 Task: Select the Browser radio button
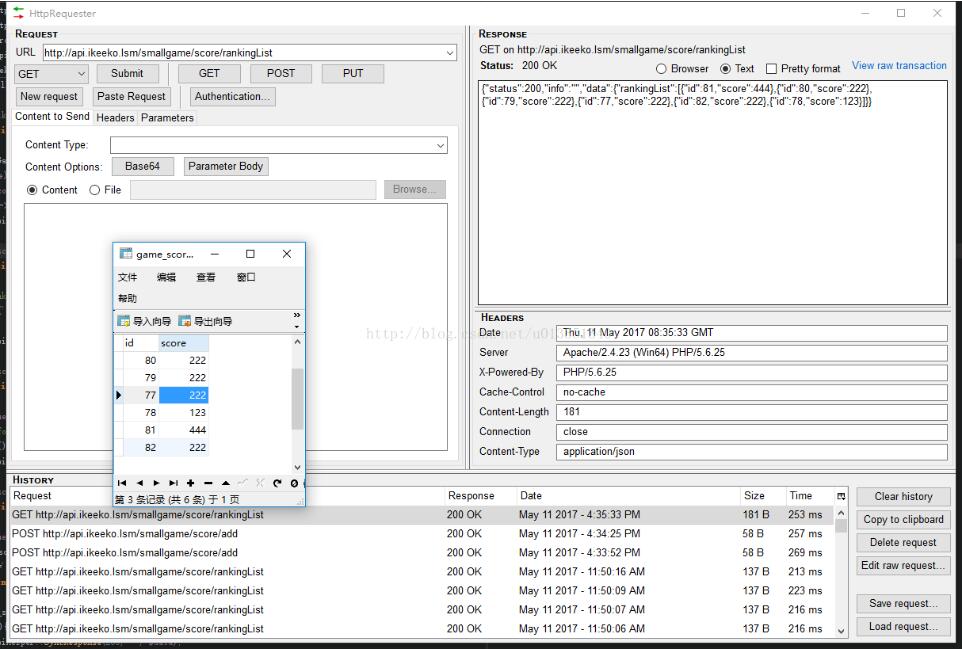click(x=661, y=69)
